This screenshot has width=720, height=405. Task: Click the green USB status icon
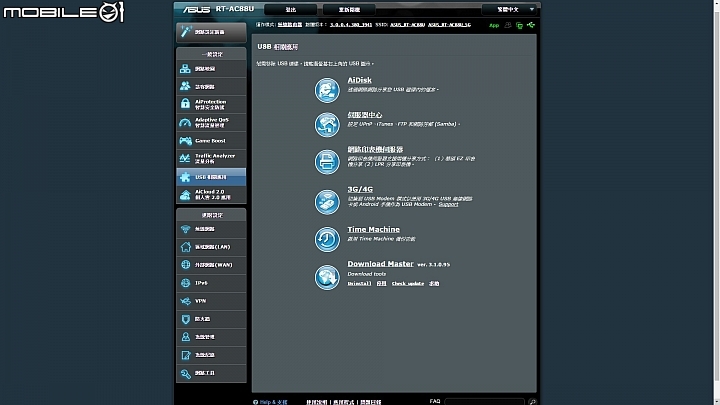531,25
